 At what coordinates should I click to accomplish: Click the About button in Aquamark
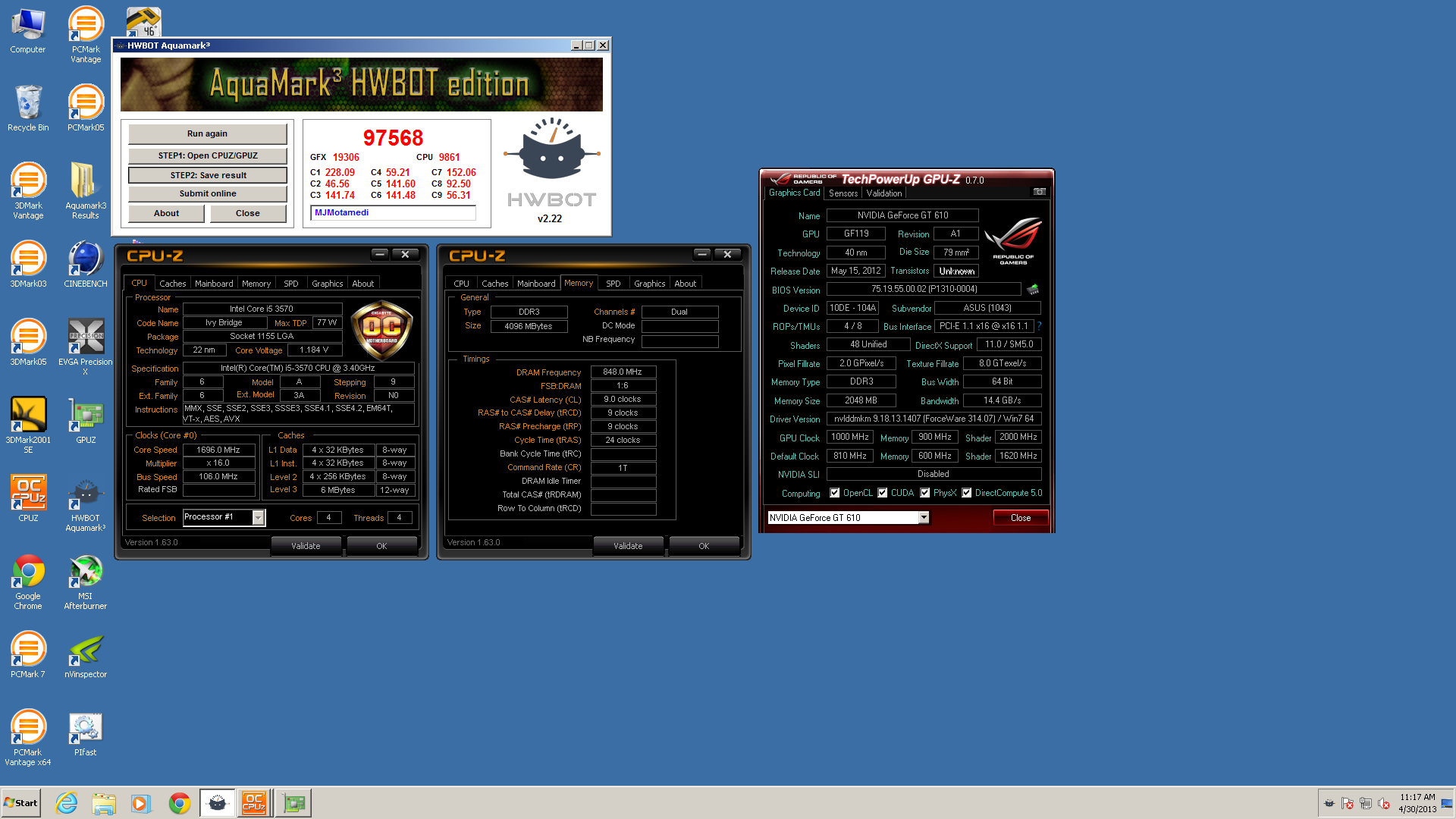[167, 213]
